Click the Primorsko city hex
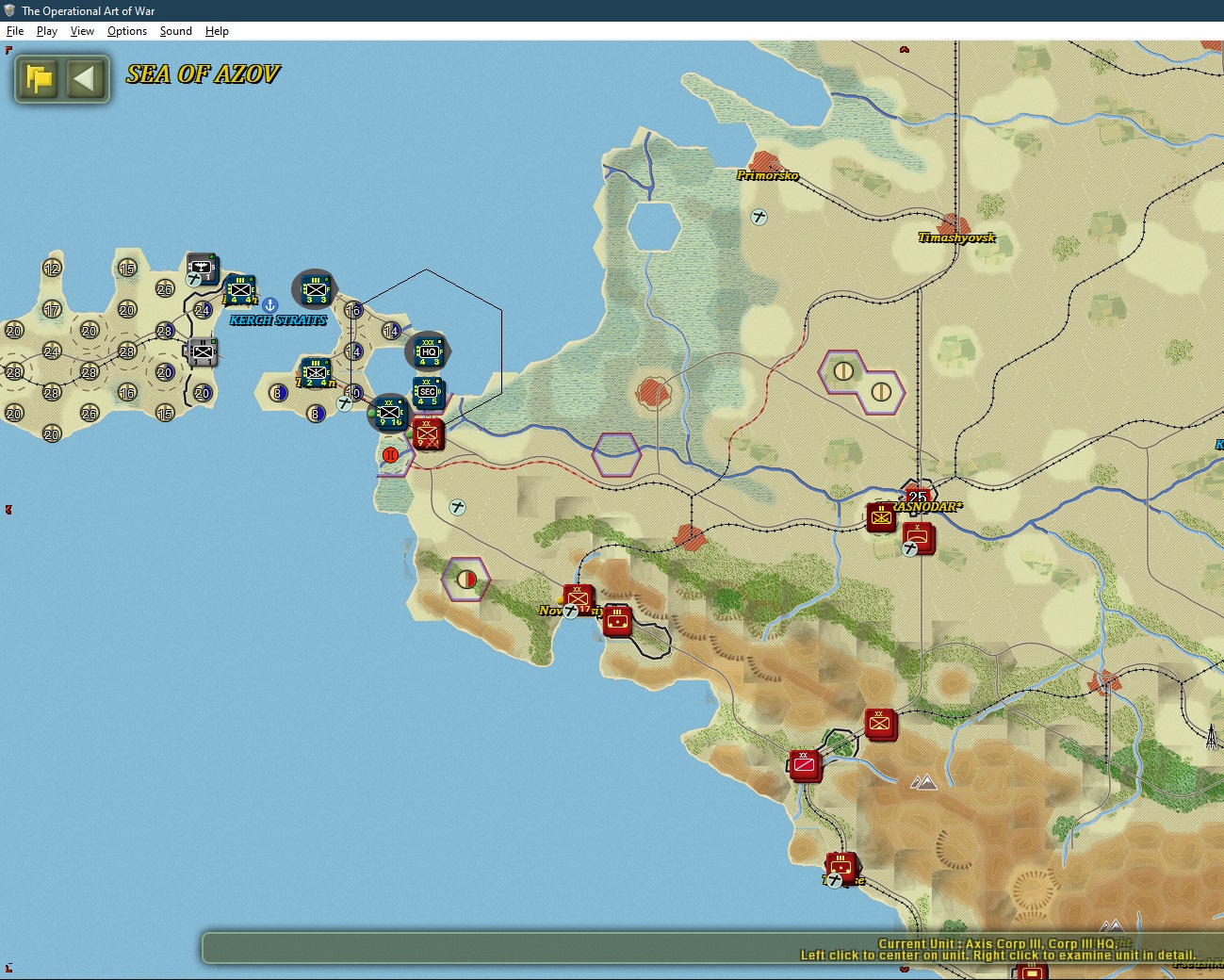Viewport: 1224px width, 980px height. [766, 164]
